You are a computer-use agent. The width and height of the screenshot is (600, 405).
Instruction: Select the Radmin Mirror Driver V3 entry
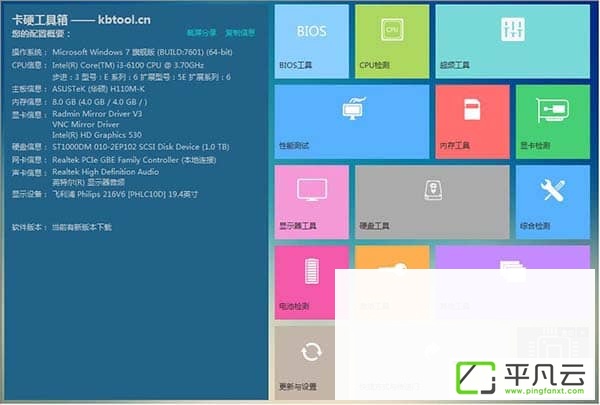tap(97, 114)
